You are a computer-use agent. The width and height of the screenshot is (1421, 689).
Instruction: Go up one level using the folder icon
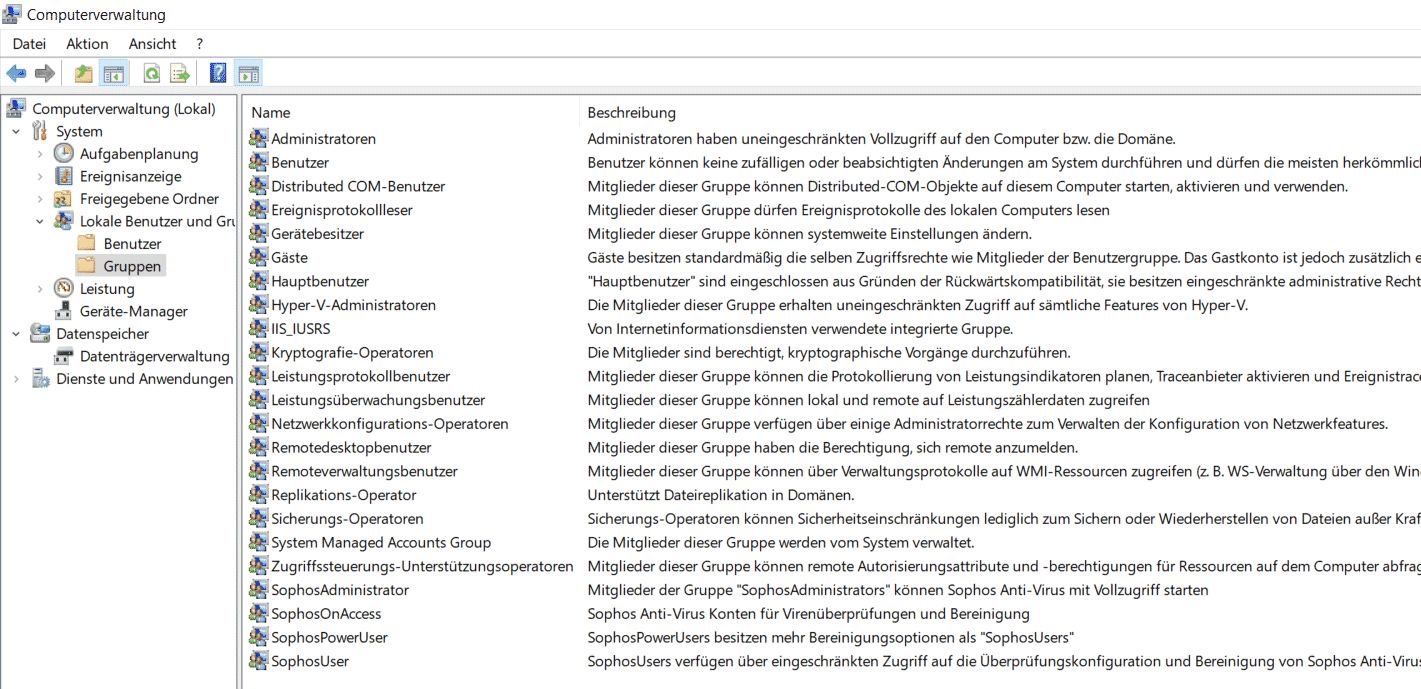point(84,73)
